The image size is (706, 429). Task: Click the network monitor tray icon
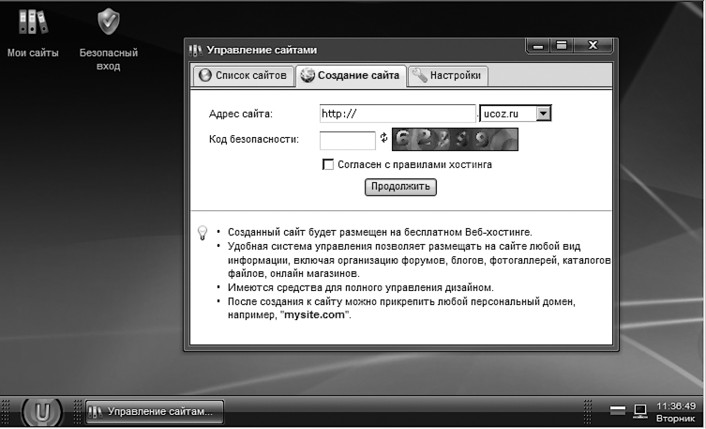click(641, 411)
